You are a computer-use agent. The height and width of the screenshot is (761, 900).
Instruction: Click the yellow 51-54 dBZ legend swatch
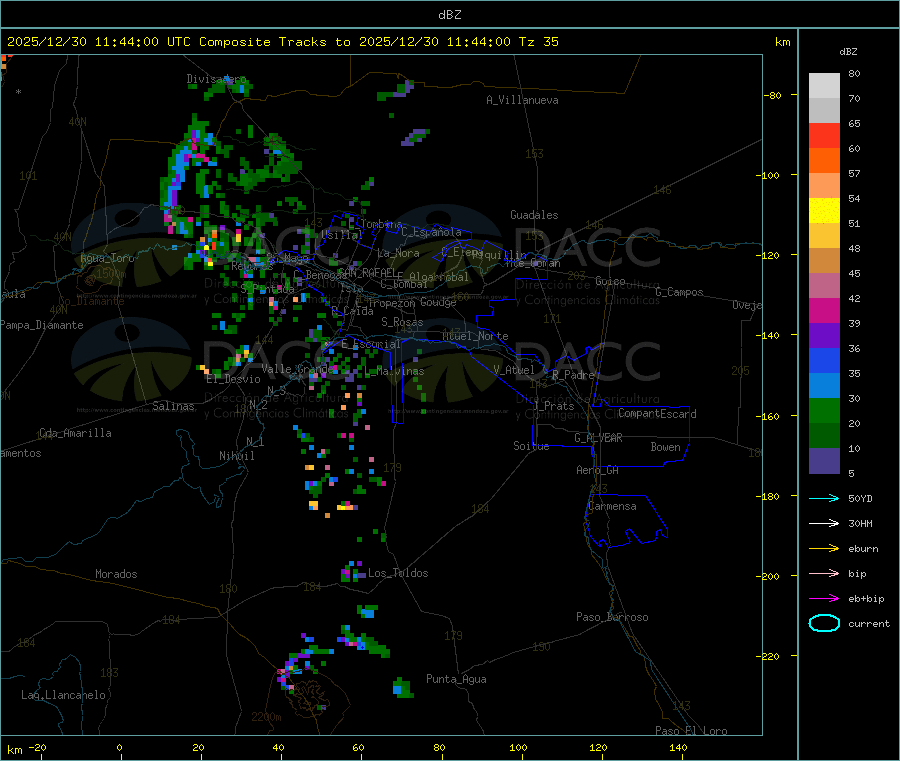(824, 211)
